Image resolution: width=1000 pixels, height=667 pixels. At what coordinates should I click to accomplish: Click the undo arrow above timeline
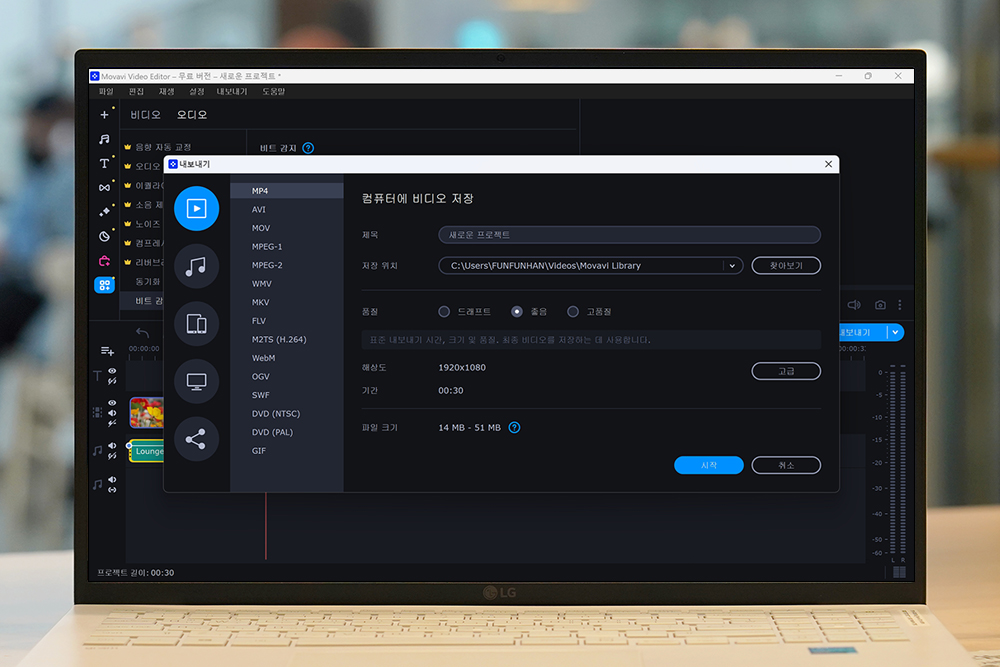[x=142, y=332]
